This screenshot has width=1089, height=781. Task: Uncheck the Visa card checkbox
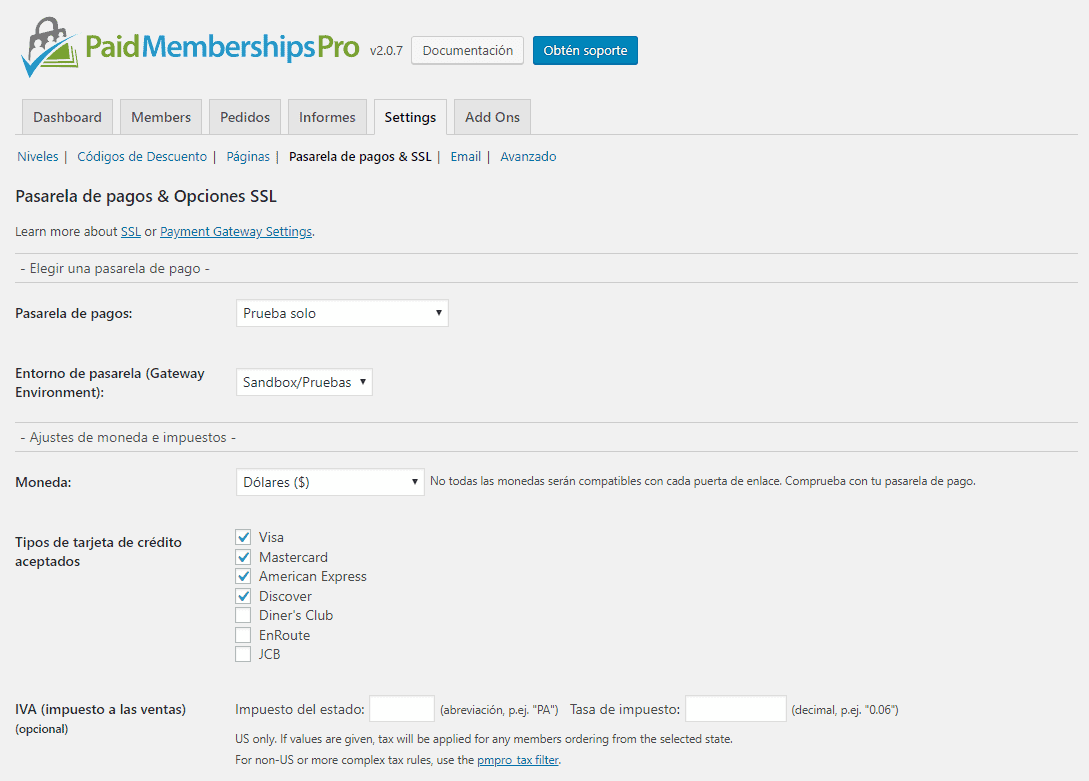click(x=243, y=538)
